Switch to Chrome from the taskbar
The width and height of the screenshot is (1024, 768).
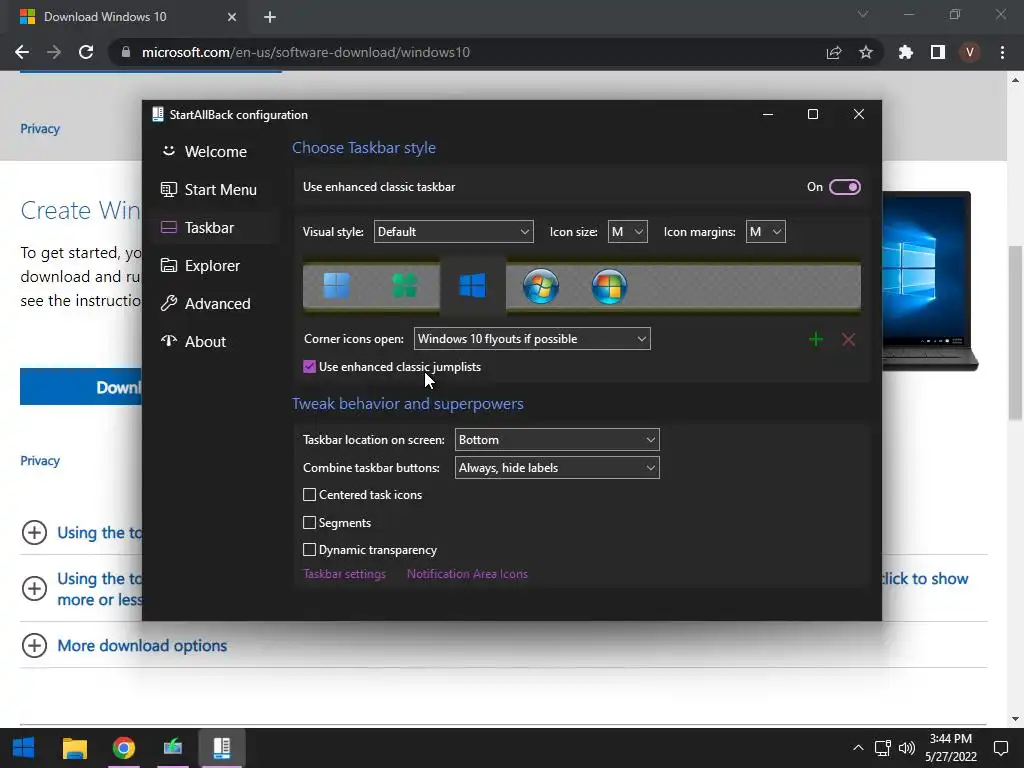click(123, 748)
